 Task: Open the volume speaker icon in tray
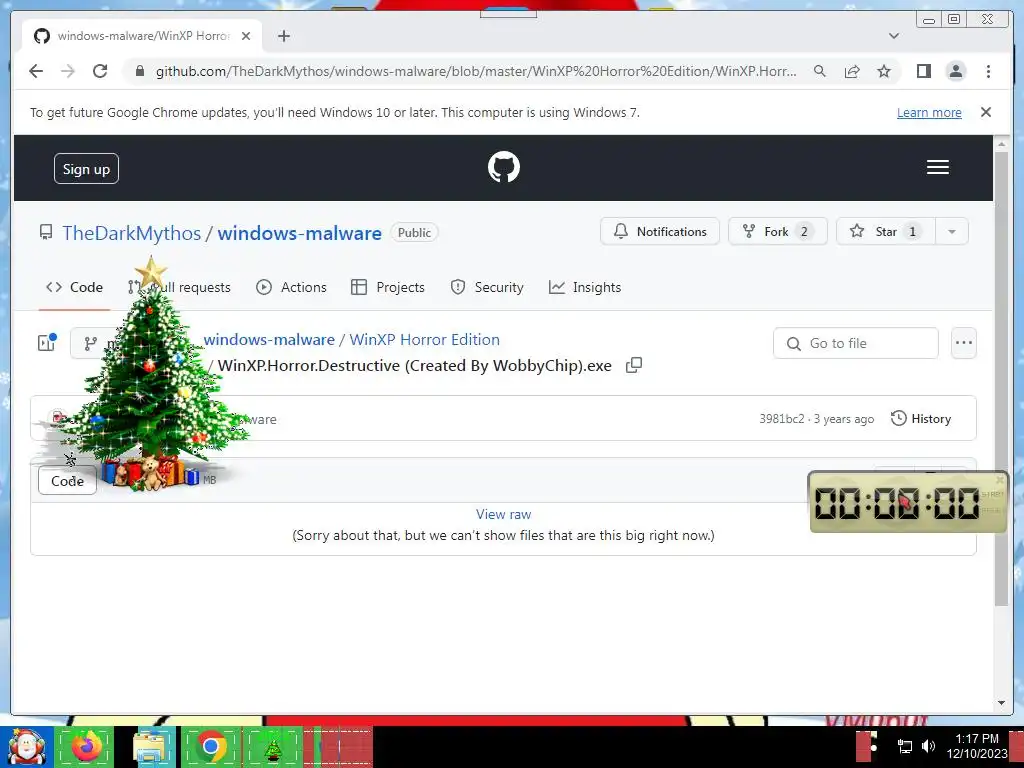[x=928, y=746]
